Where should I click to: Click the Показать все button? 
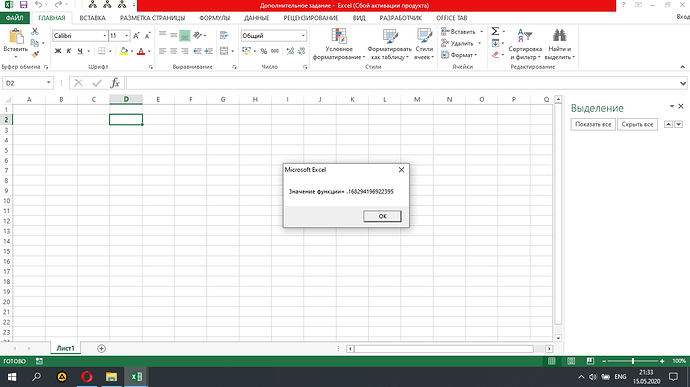[593, 125]
